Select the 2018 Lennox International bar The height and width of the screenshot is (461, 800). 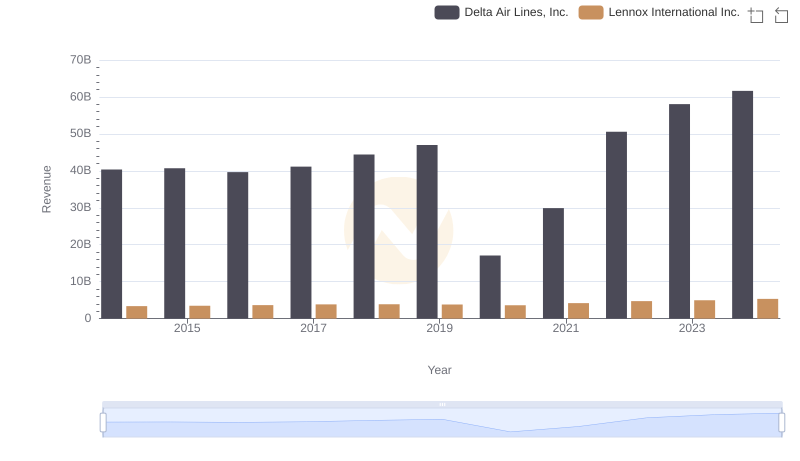pyautogui.click(x=389, y=312)
